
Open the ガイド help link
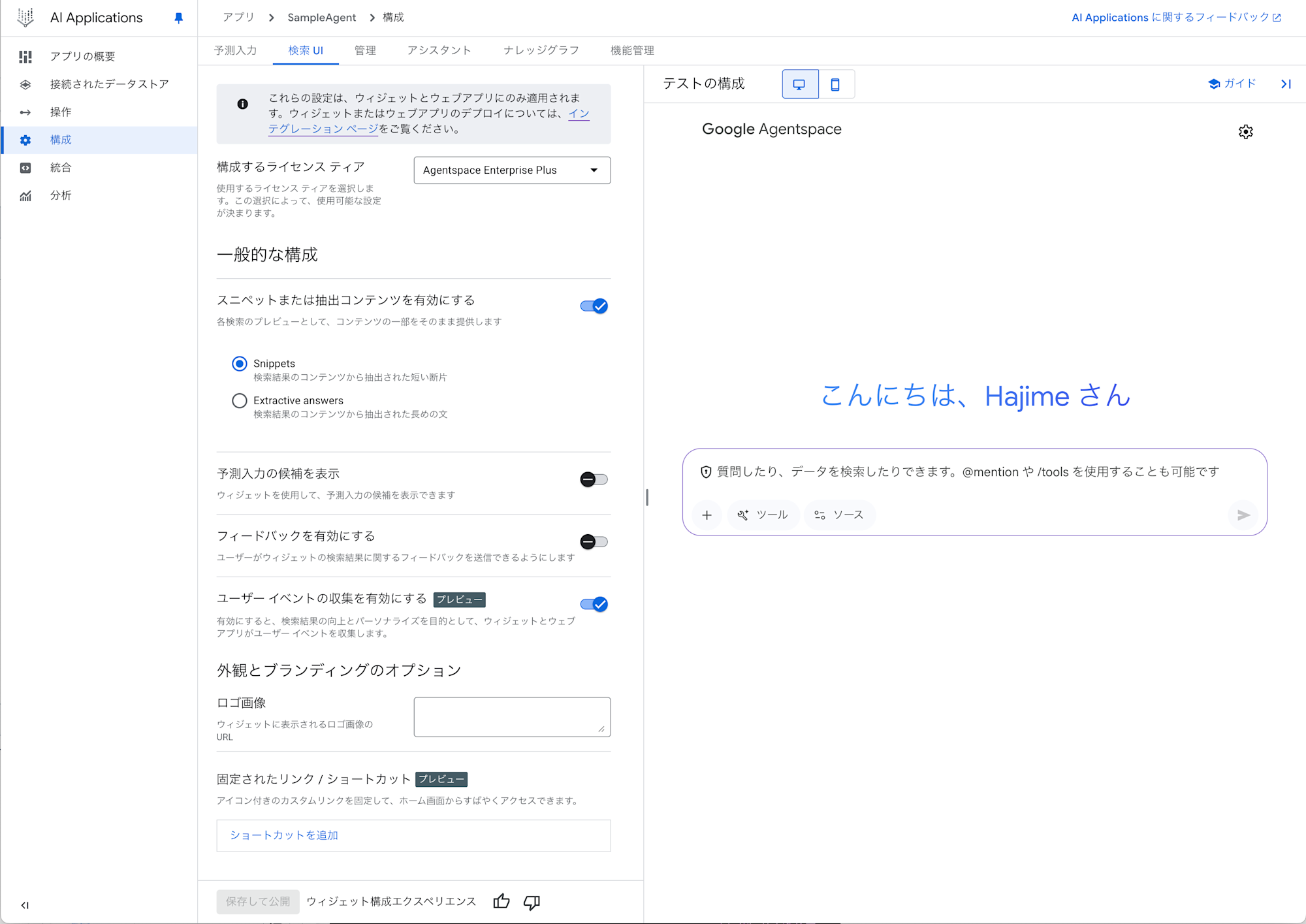[1232, 84]
